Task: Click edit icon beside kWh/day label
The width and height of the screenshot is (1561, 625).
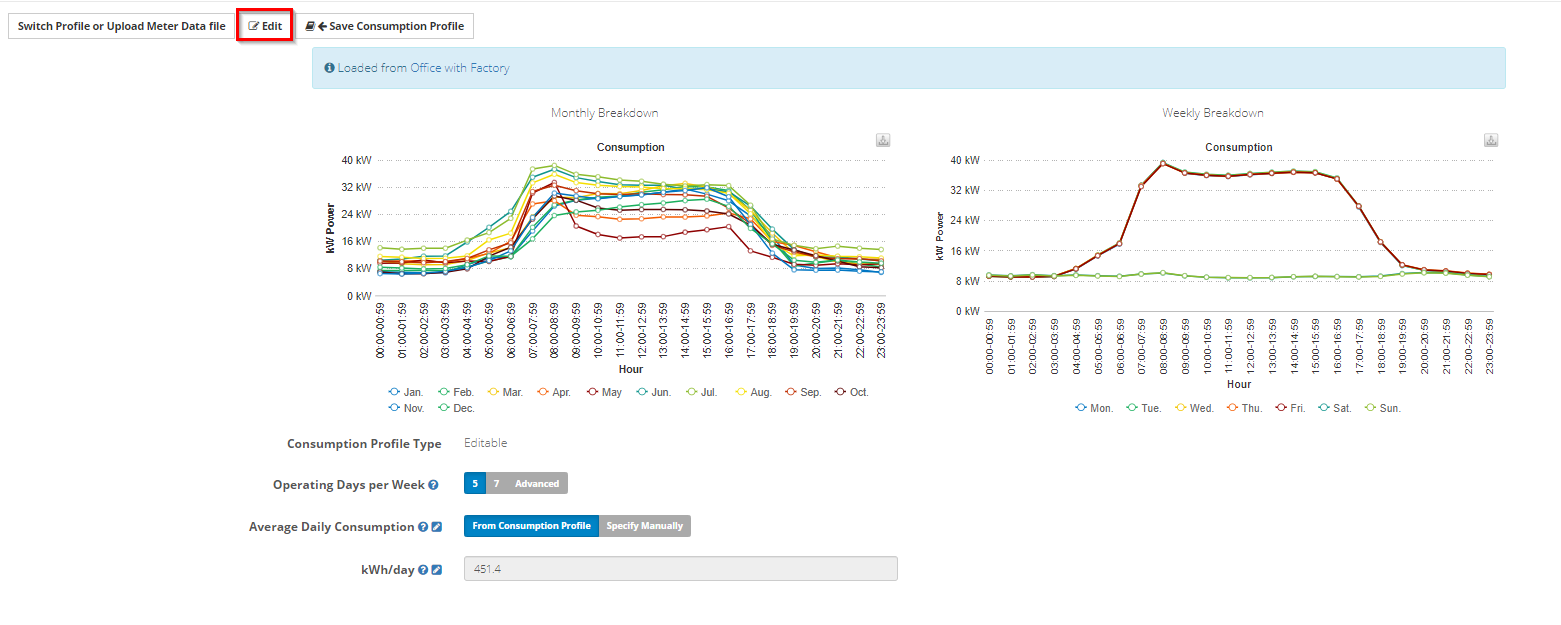Action: 437,570
